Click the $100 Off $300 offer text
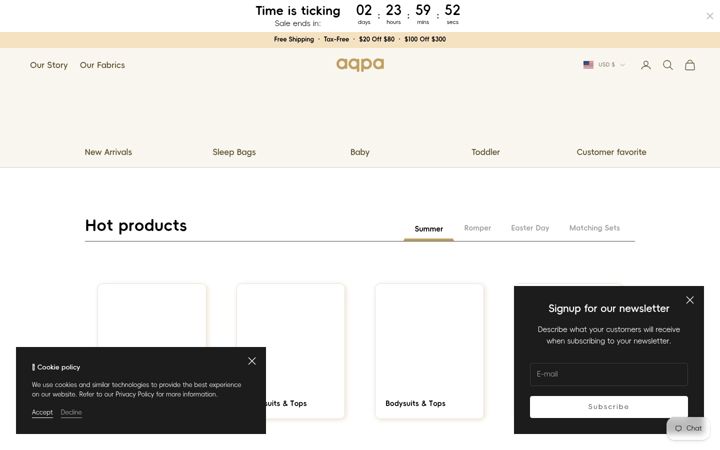Screen dimensions: 720x450 click(425, 39)
